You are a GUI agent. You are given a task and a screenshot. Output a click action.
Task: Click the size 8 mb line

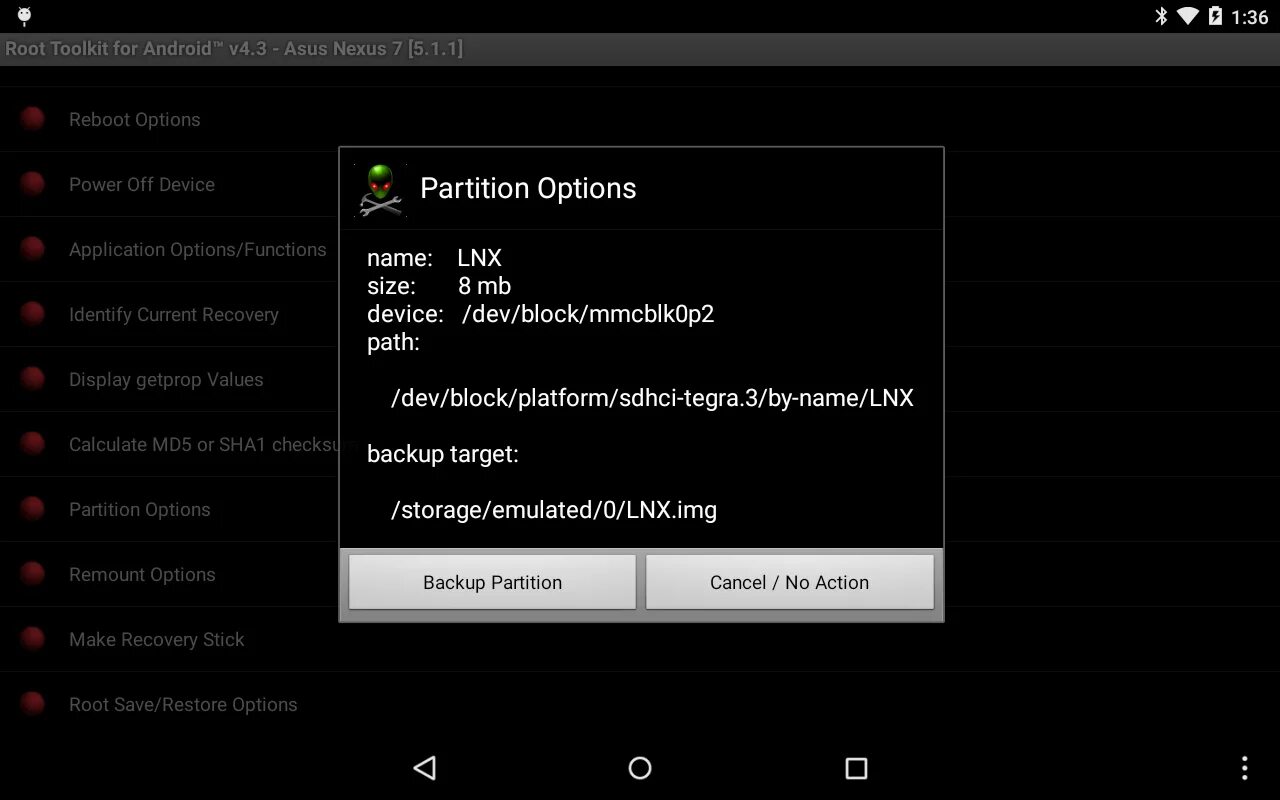pyautogui.click(x=439, y=286)
